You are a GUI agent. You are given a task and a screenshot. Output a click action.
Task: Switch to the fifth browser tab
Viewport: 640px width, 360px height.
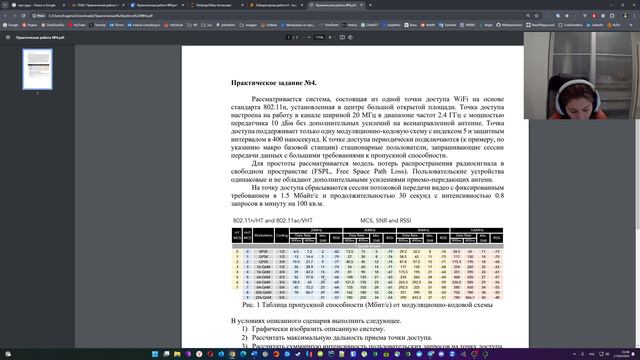point(276,5)
